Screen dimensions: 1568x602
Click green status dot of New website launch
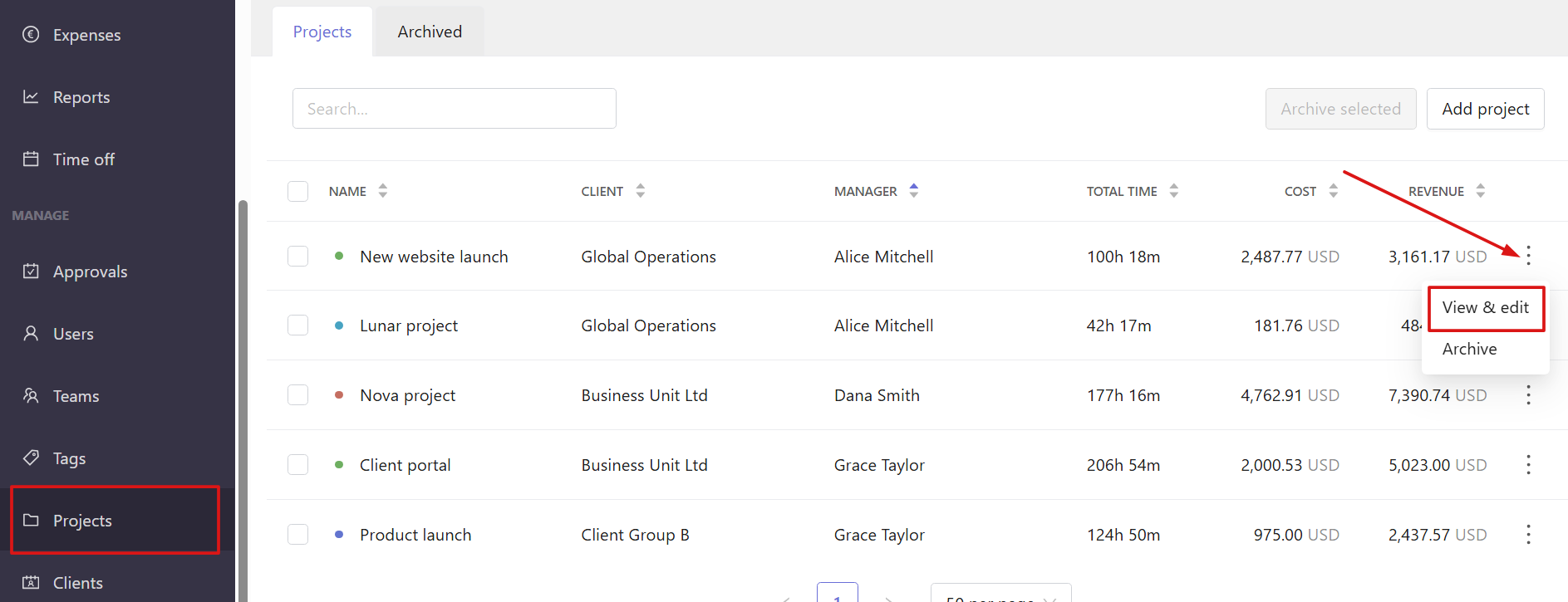pyautogui.click(x=339, y=256)
